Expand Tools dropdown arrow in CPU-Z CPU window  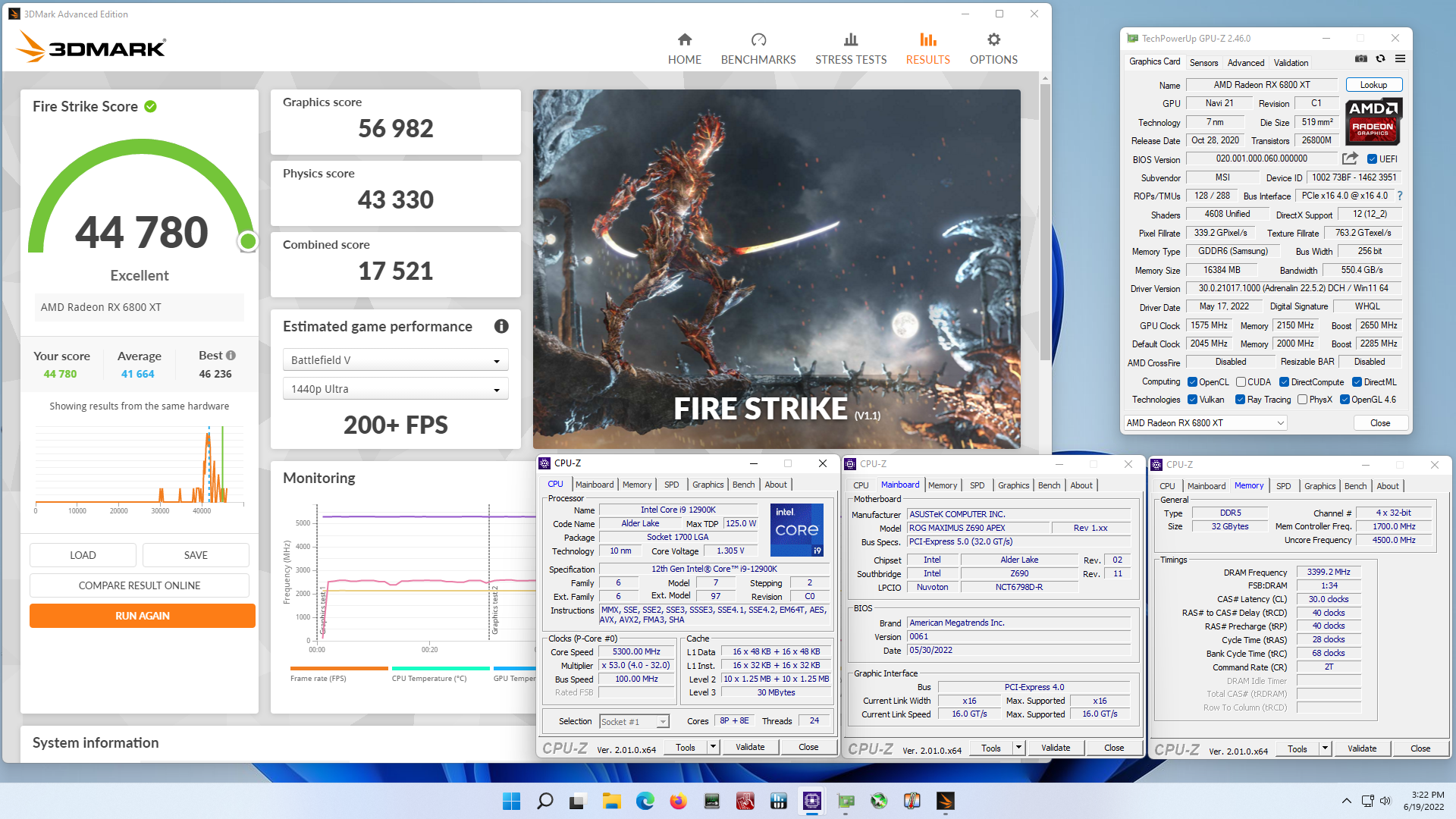[x=713, y=747]
